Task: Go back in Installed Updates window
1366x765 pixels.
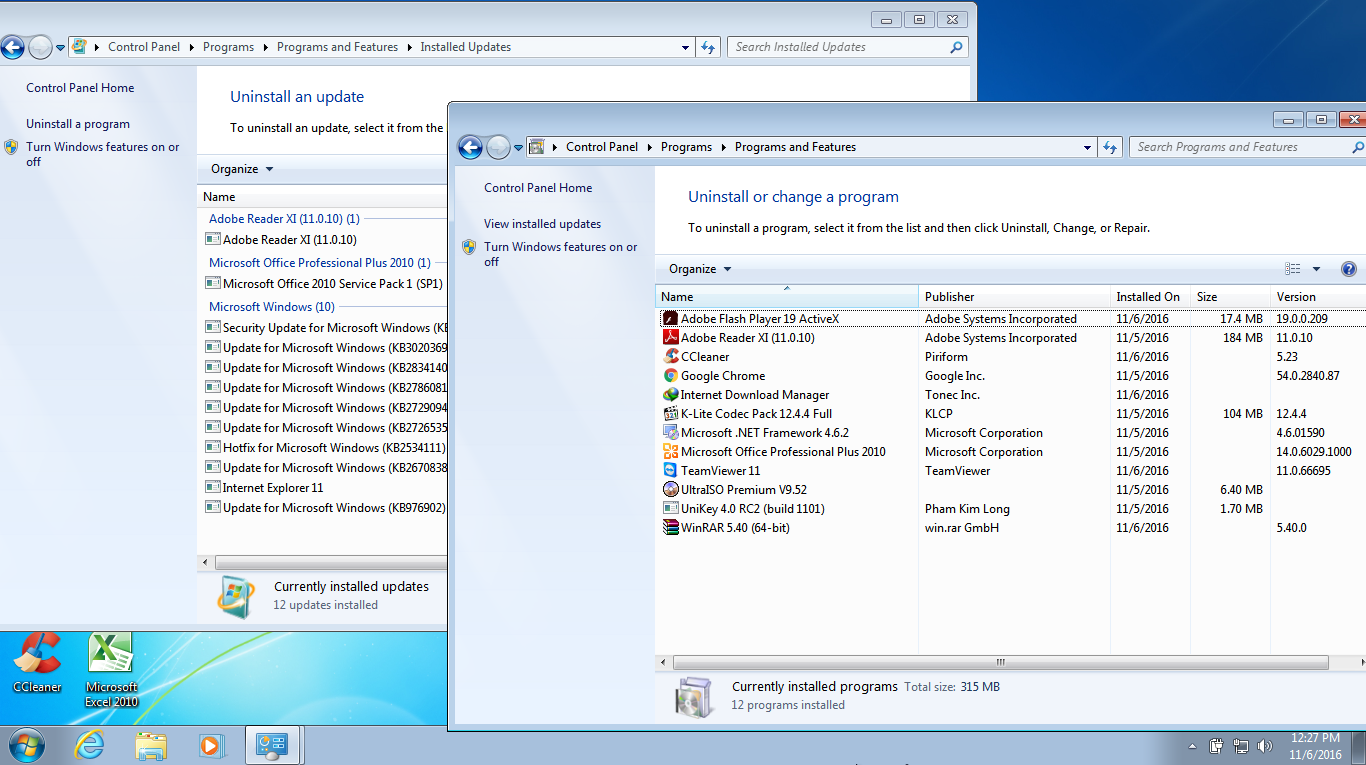Action: click(x=12, y=47)
